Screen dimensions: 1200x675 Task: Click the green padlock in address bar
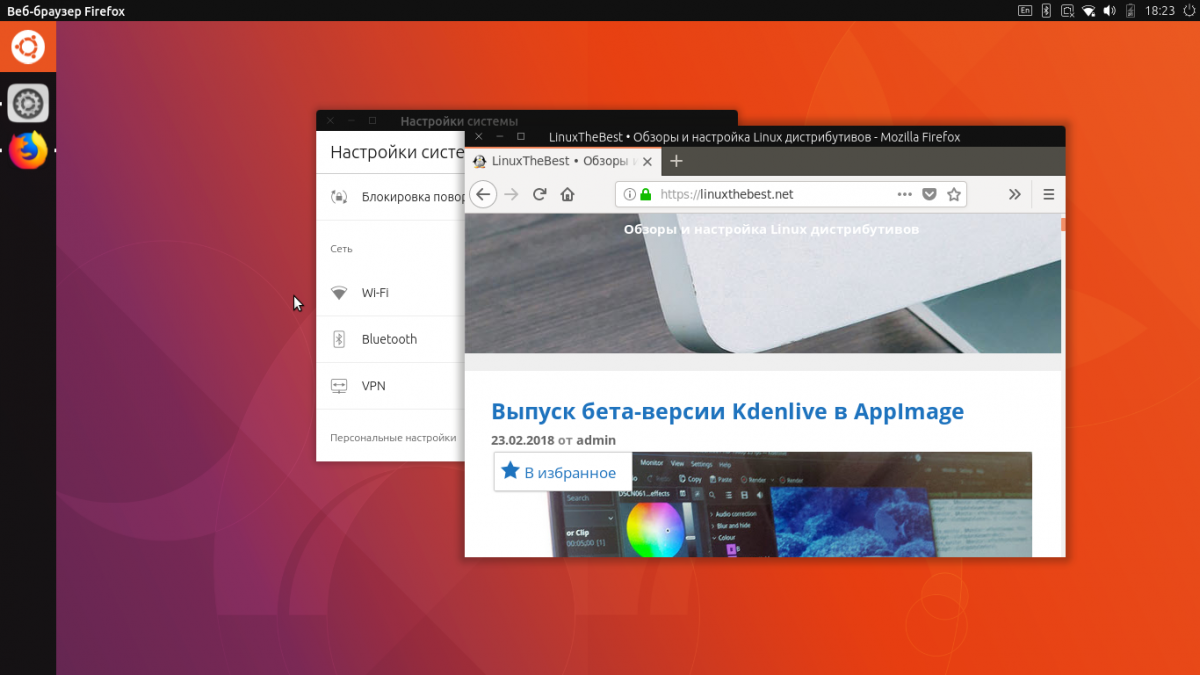(645, 194)
